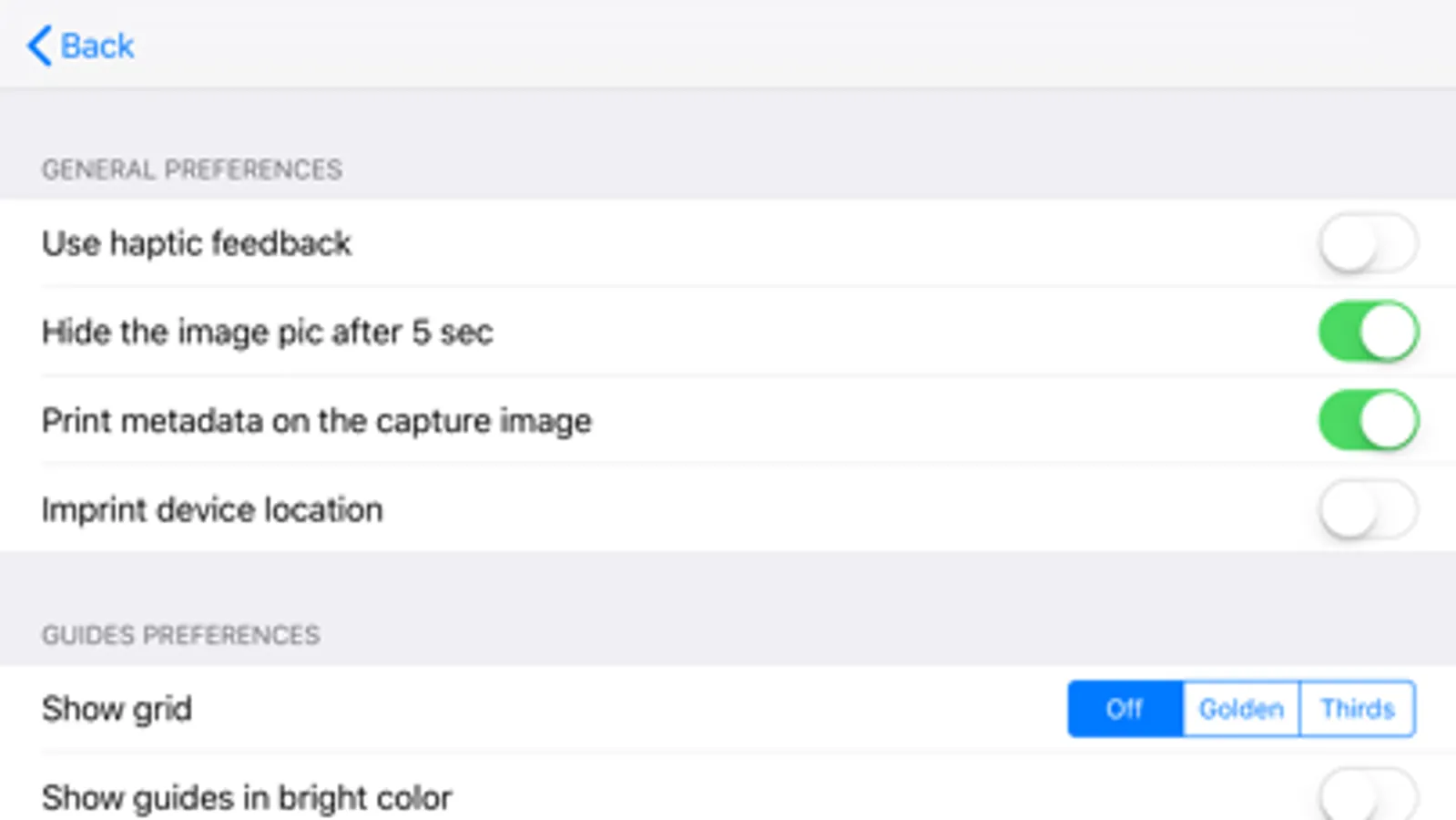Select Show guides in bright color label
The height and width of the screenshot is (820, 1456).
tap(247, 797)
